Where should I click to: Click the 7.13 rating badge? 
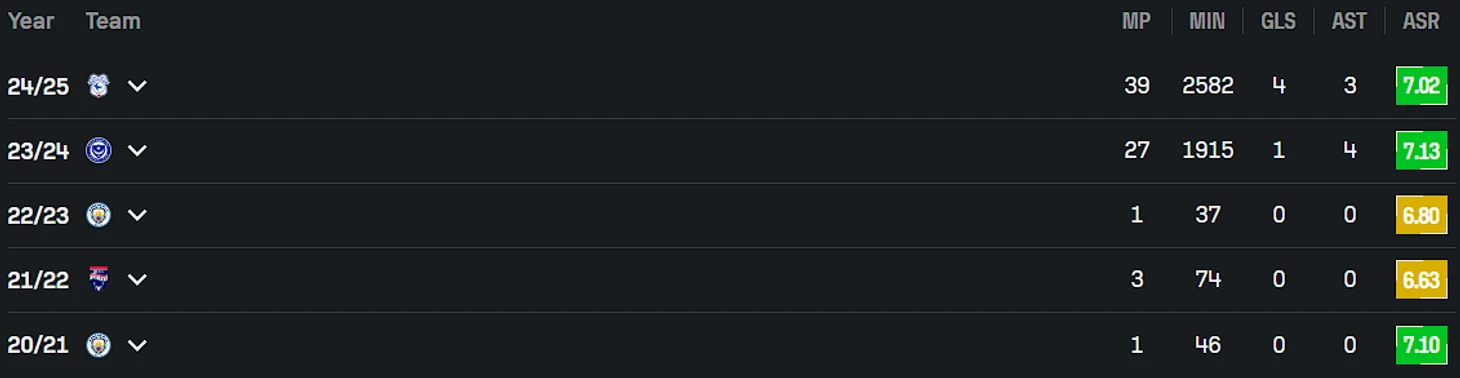point(1421,151)
